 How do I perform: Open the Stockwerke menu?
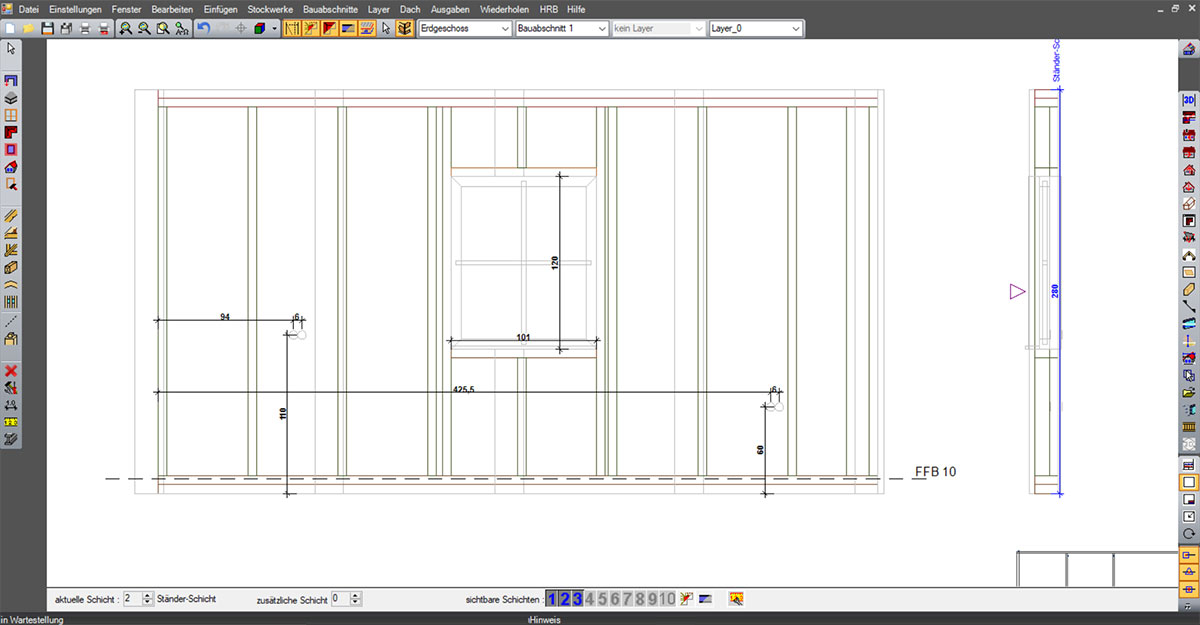tap(270, 9)
